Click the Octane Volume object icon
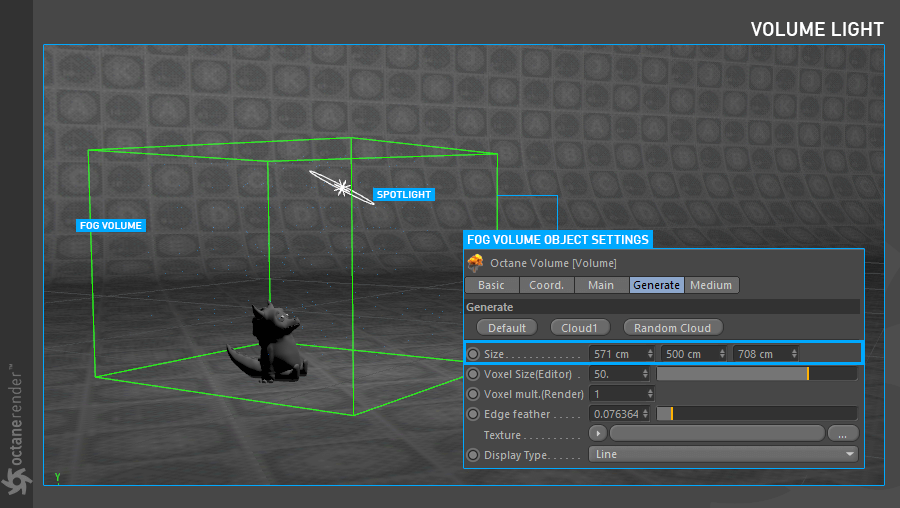This screenshot has height=508, width=900. [475, 263]
